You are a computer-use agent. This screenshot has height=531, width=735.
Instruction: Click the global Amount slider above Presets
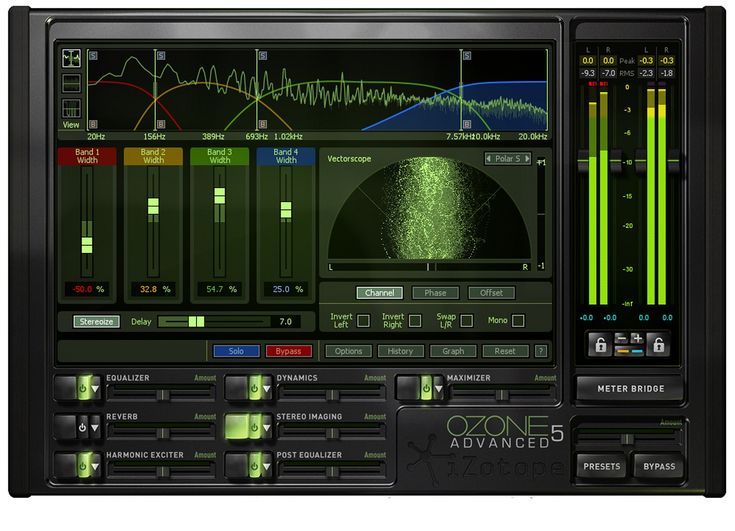click(x=628, y=439)
